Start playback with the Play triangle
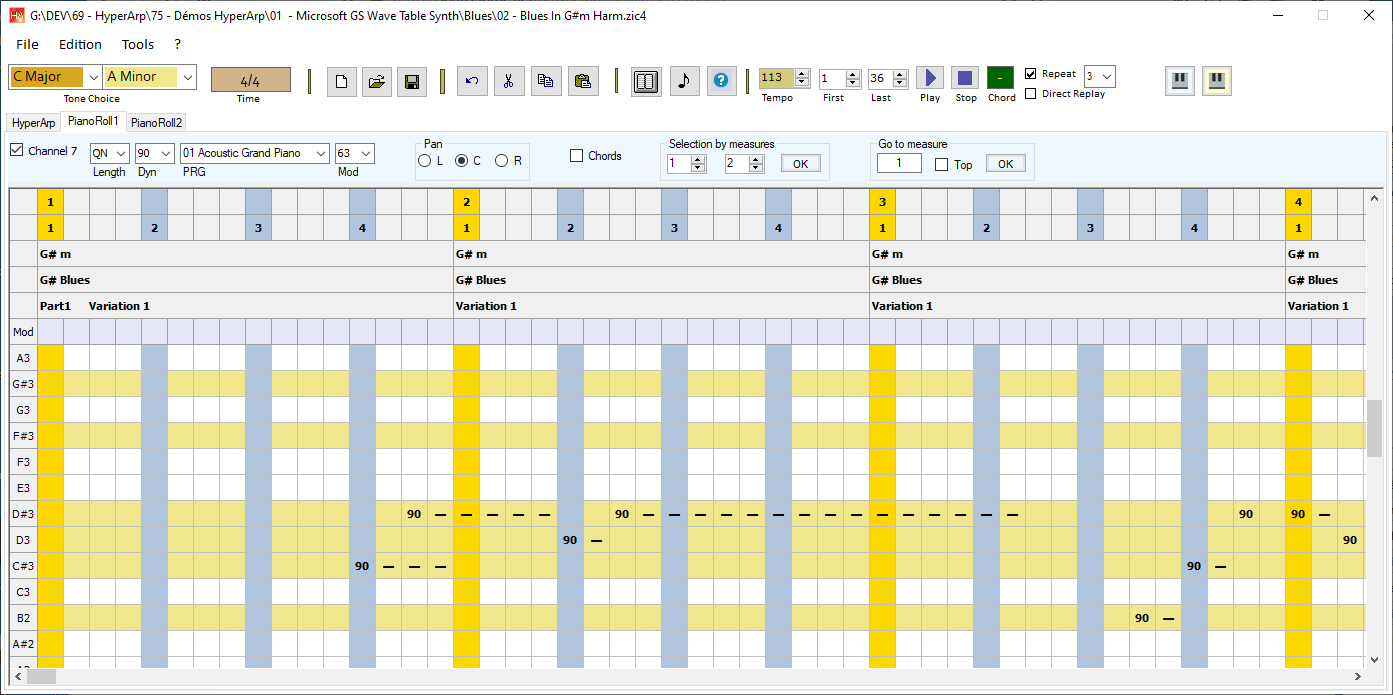This screenshot has width=1393, height=695. [930, 78]
